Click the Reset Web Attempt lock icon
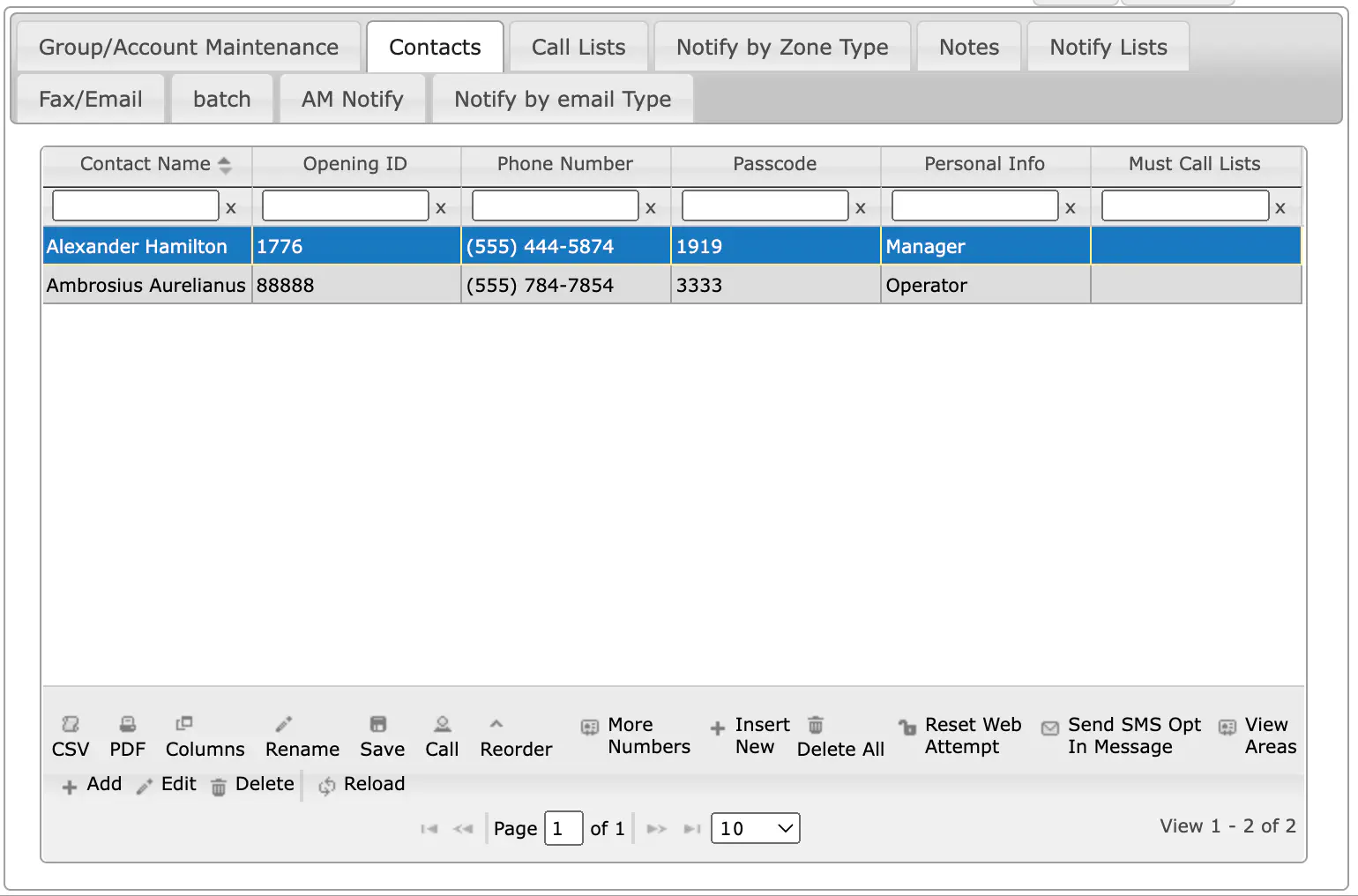This screenshot has height=896, width=1358. (907, 728)
